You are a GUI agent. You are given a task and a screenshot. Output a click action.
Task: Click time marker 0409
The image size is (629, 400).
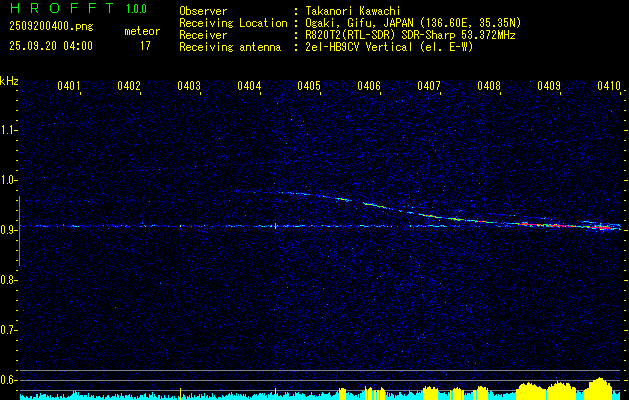pyautogui.click(x=548, y=85)
